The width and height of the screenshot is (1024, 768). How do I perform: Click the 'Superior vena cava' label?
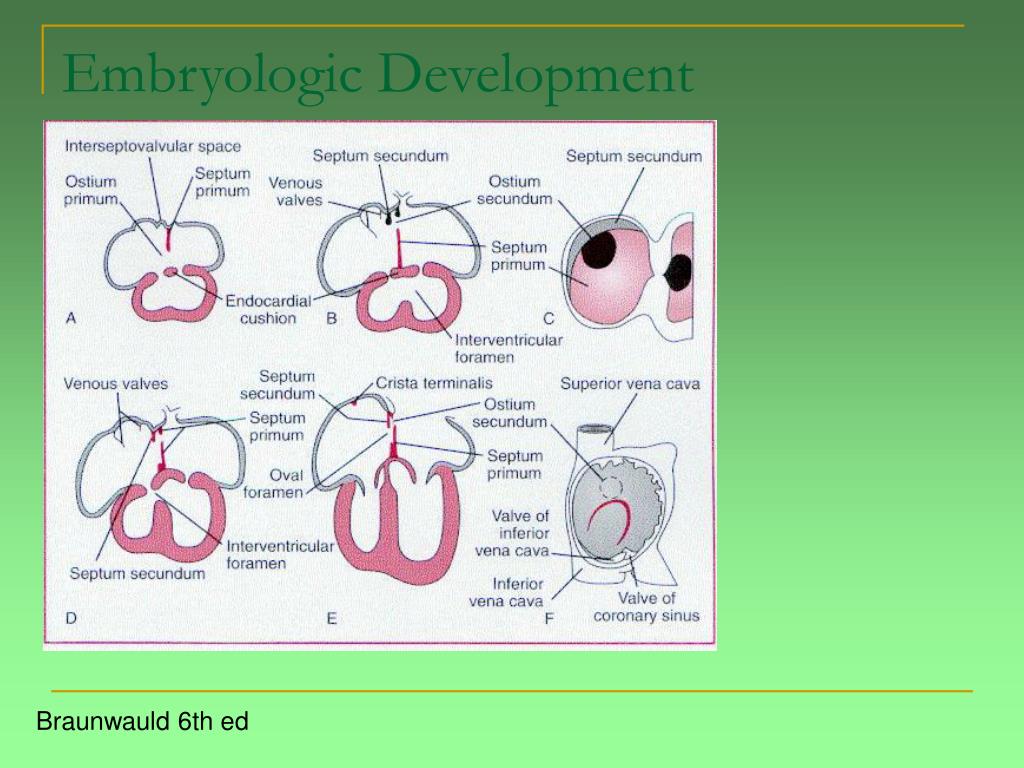(630, 384)
